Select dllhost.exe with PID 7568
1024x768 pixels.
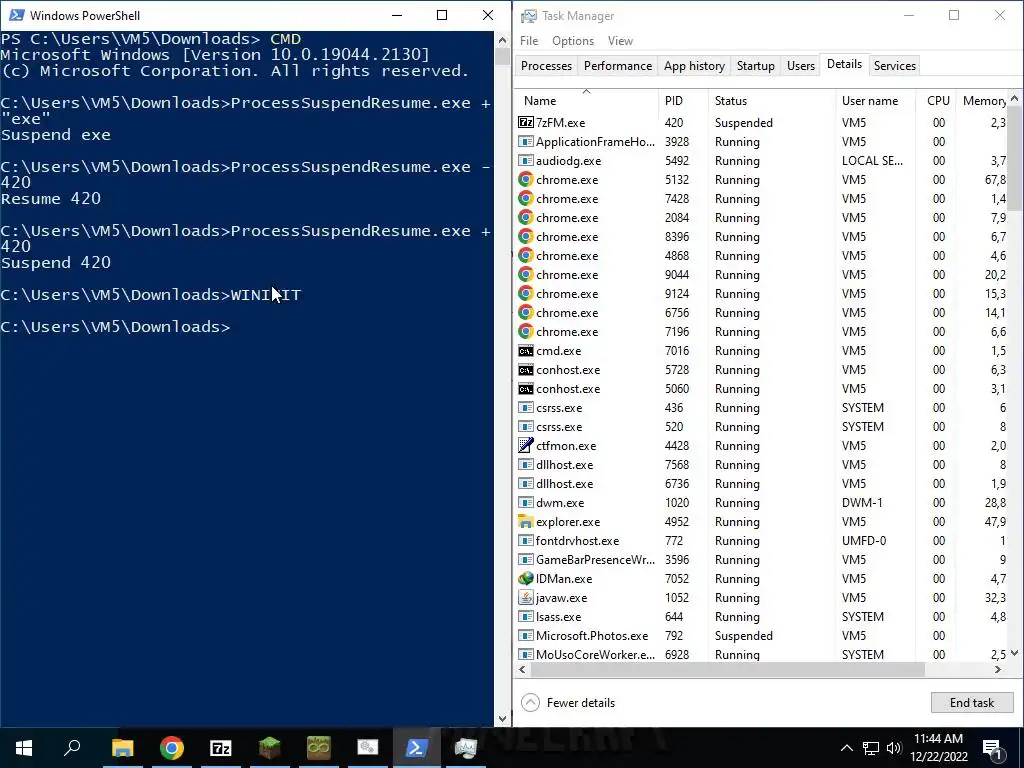click(761, 464)
